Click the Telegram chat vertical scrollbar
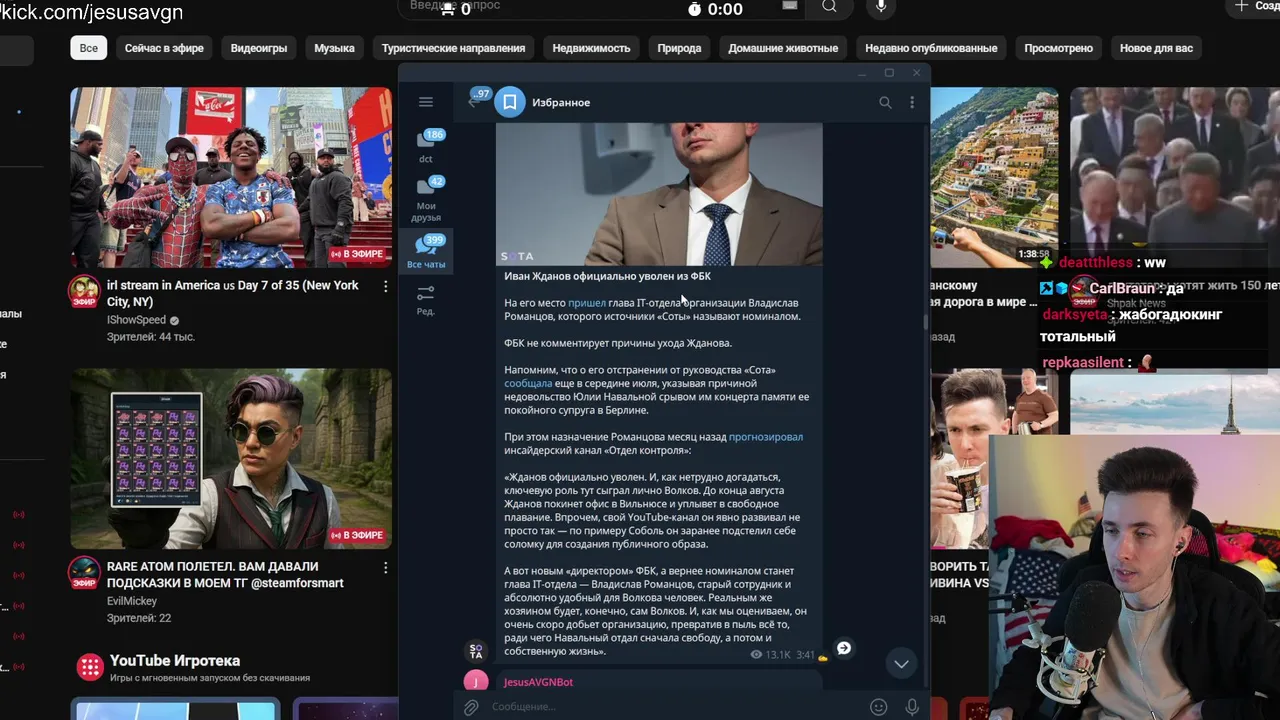Viewport: 1280px width, 720px height. tap(926, 322)
